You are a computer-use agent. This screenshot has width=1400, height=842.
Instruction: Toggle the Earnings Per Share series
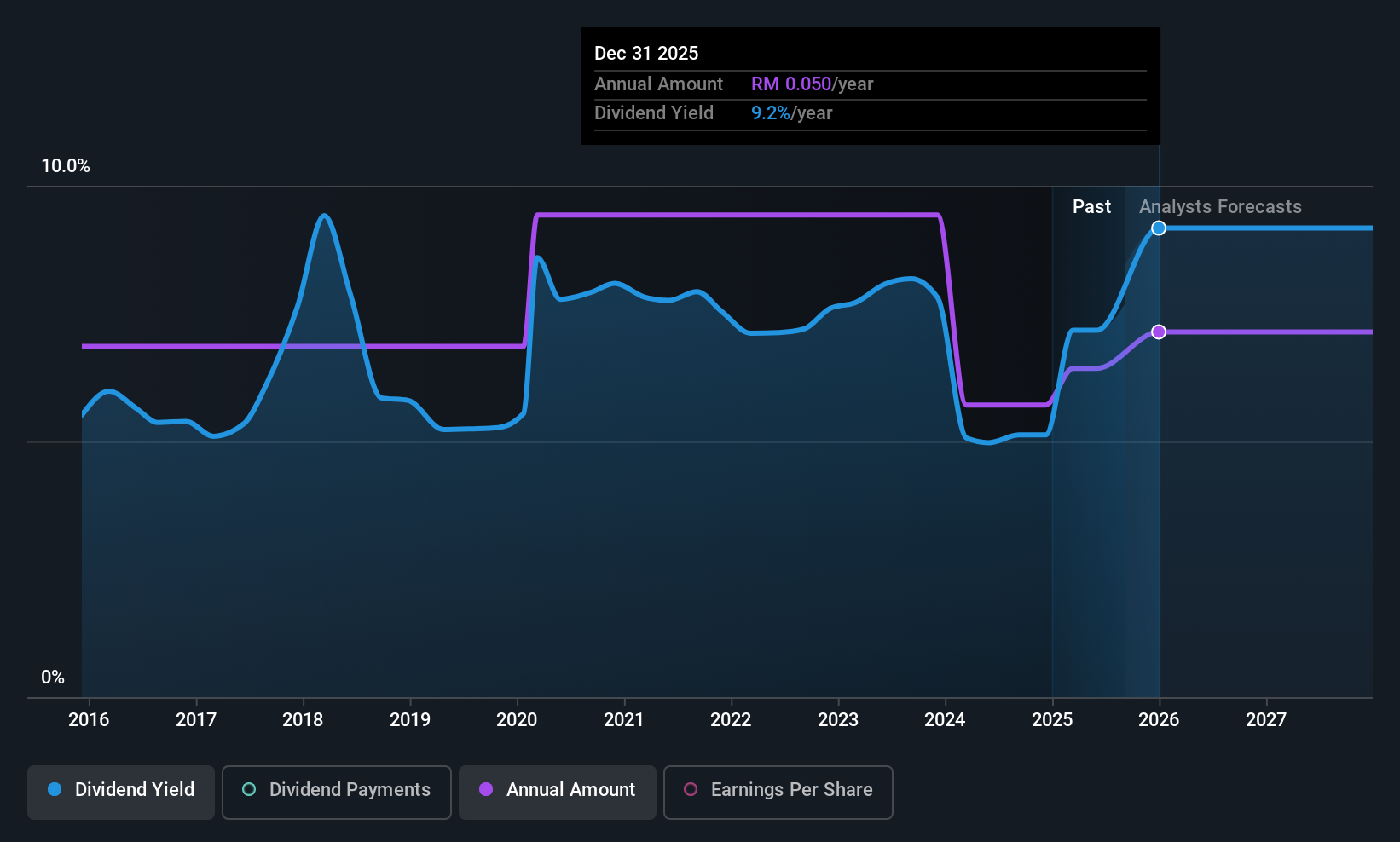click(778, 793)
